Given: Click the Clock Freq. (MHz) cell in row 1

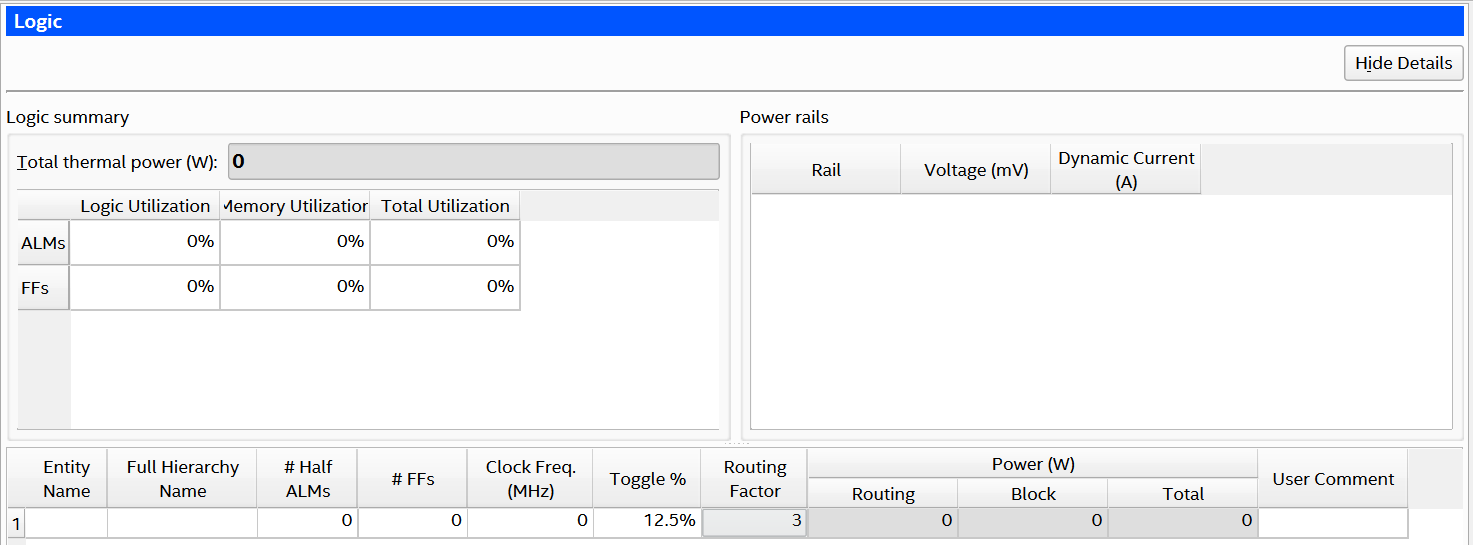Looking at the screenshot, I should coord(530,522).
